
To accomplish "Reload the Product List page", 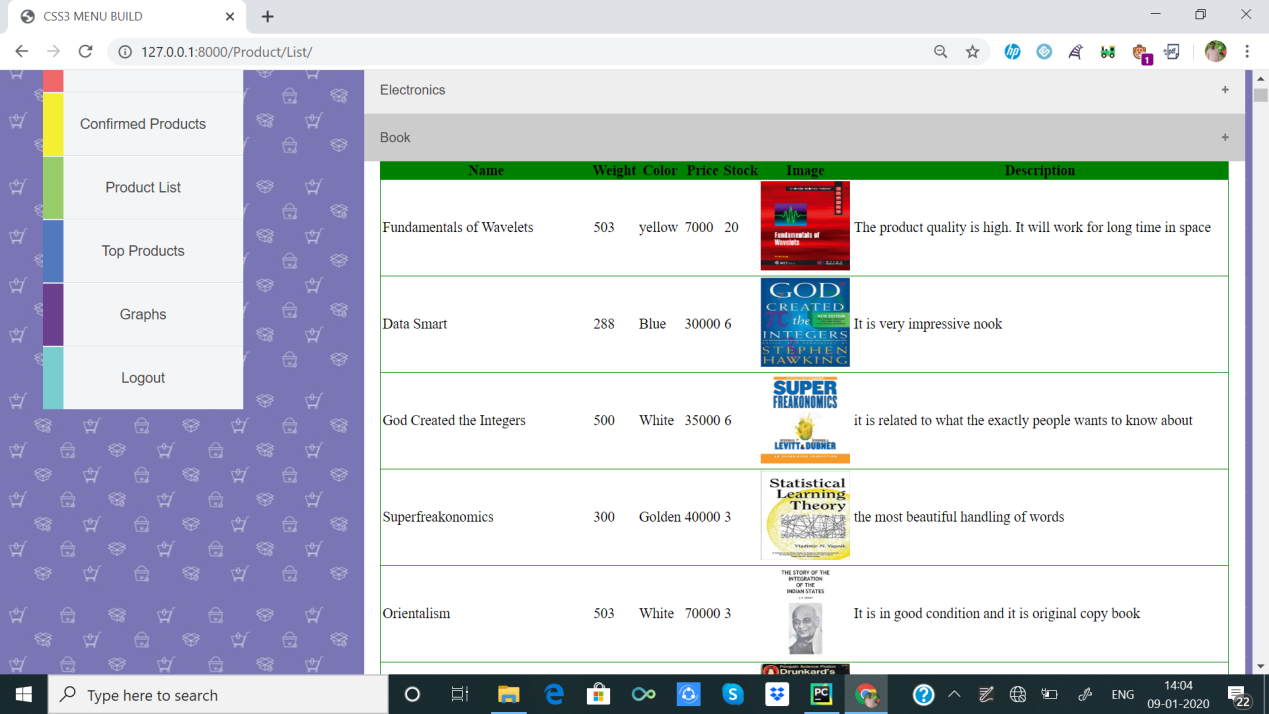I will click(x=85, y=52).
